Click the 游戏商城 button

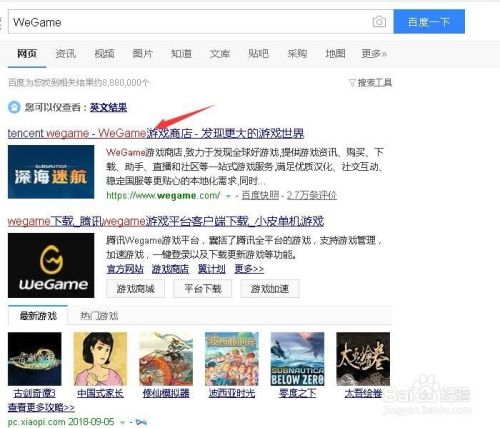pos(135,289)
